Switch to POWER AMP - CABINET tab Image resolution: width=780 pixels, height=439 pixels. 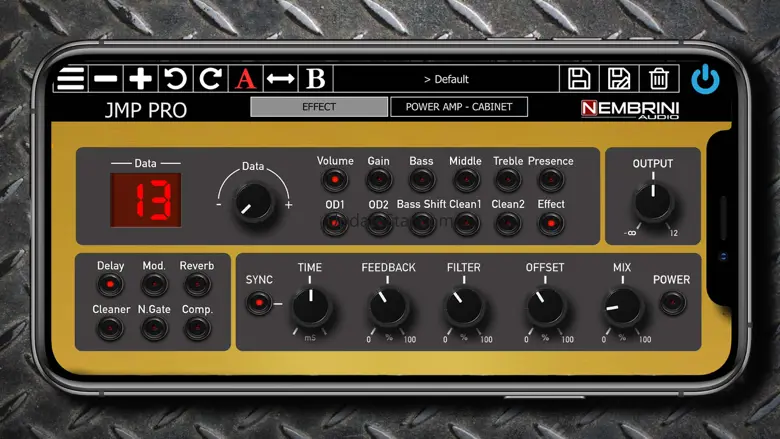tap(459, 107)
